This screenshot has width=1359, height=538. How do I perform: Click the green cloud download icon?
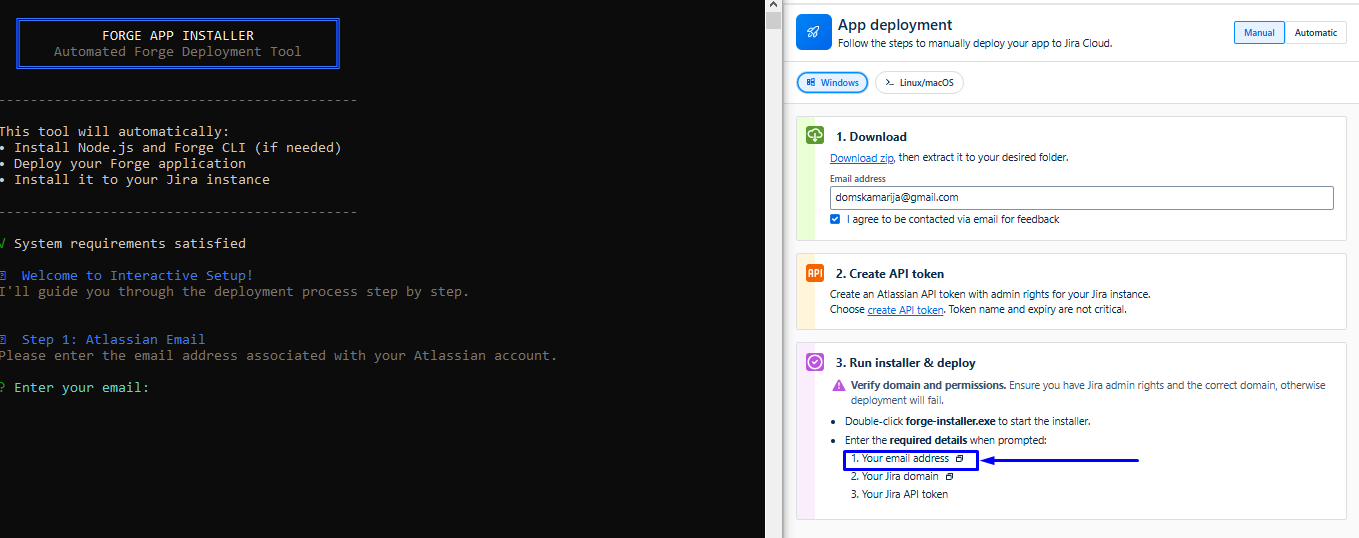click(815, 136)
